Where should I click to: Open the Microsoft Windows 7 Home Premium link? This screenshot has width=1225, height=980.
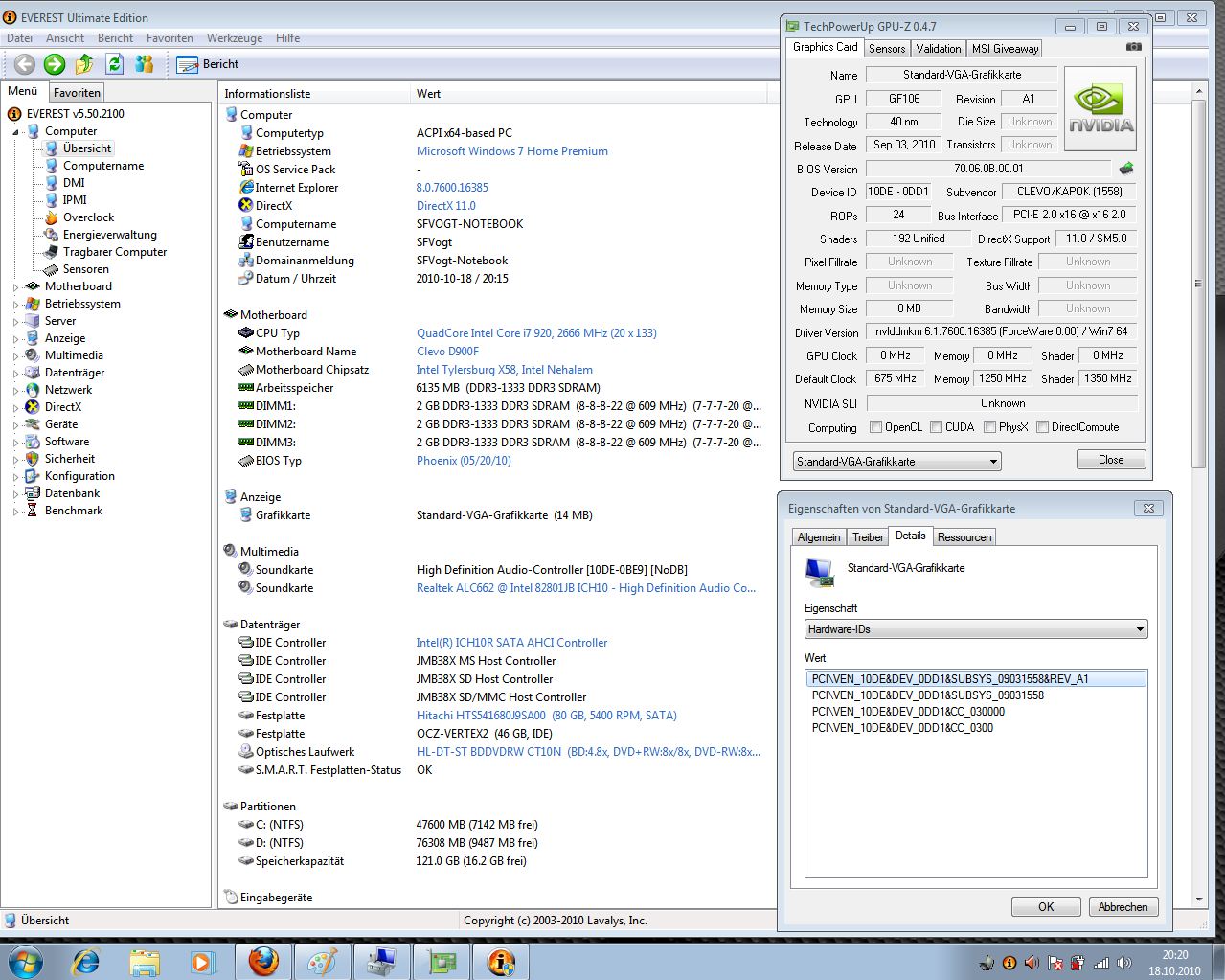coord(511,151)
